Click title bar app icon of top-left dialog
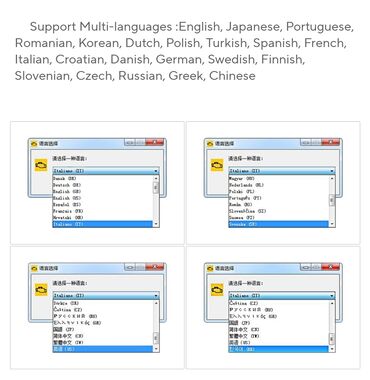 pyautogui.click(x=34, y=144)
